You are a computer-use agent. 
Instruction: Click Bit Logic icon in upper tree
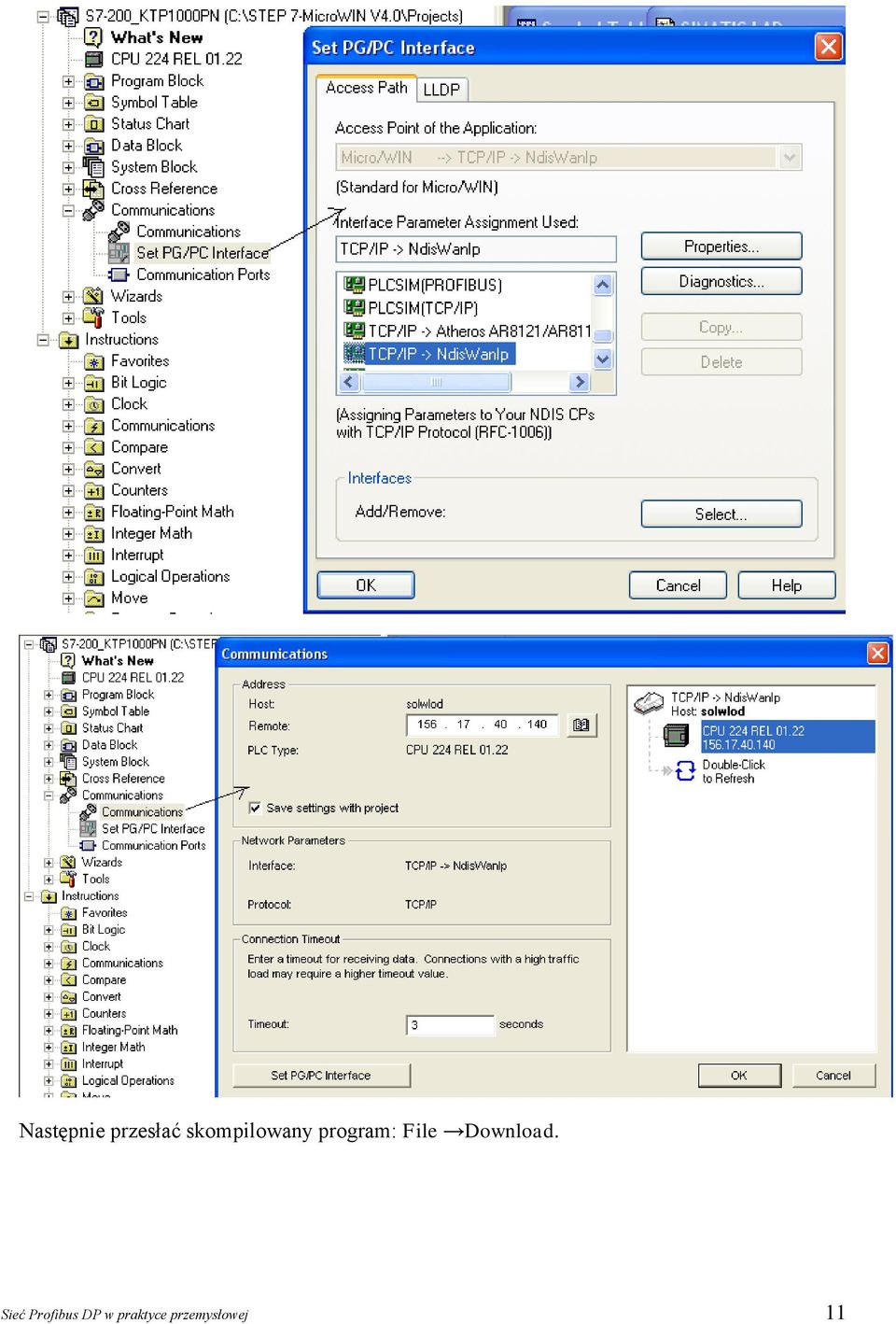pyautogui.click(x=93, y=383)
